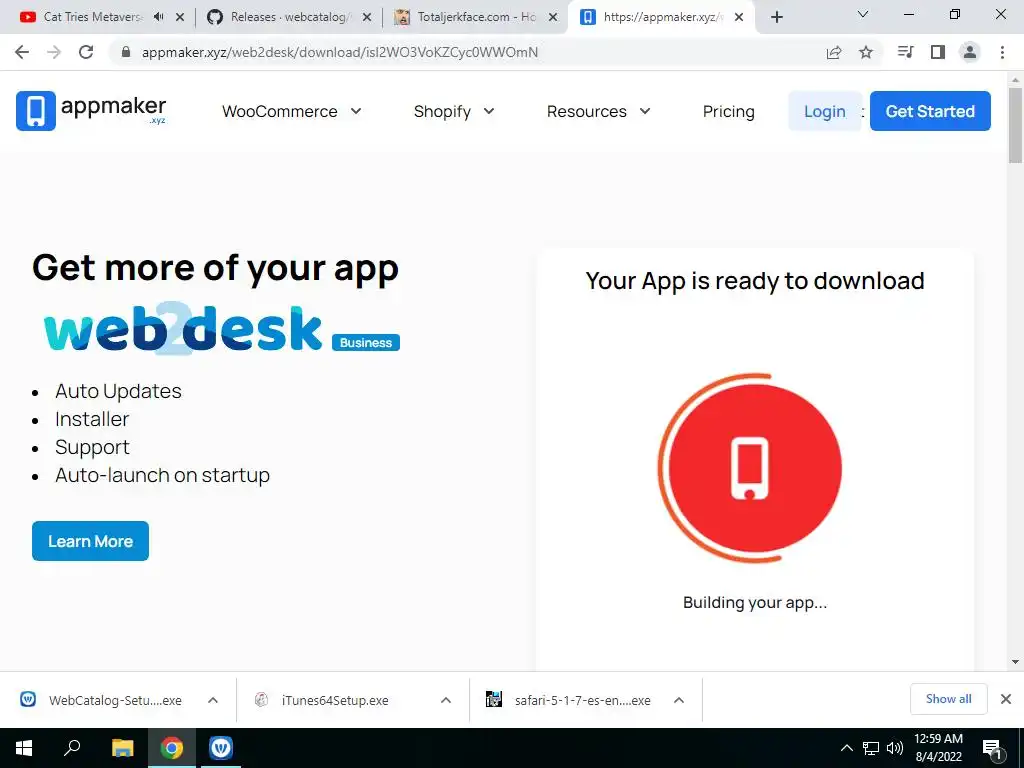Open Chrome's three-dot menu

pyautogui.click(x=1002, y=52)
